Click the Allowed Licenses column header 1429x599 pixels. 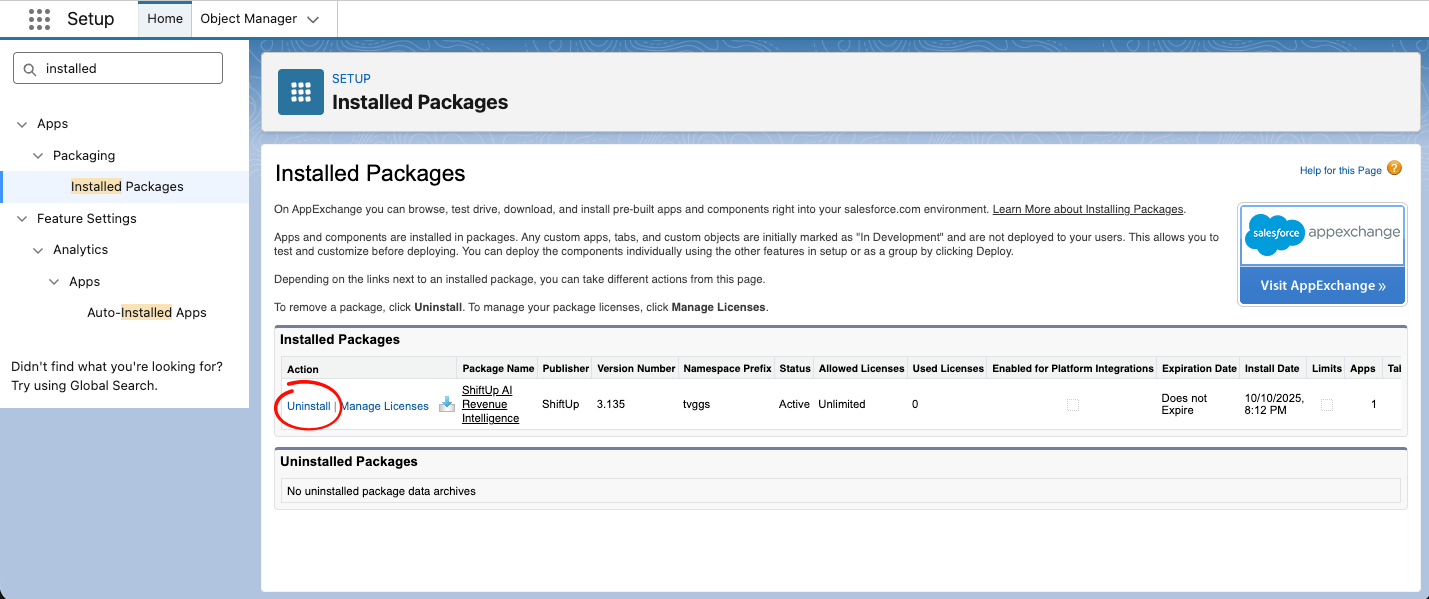861,369
